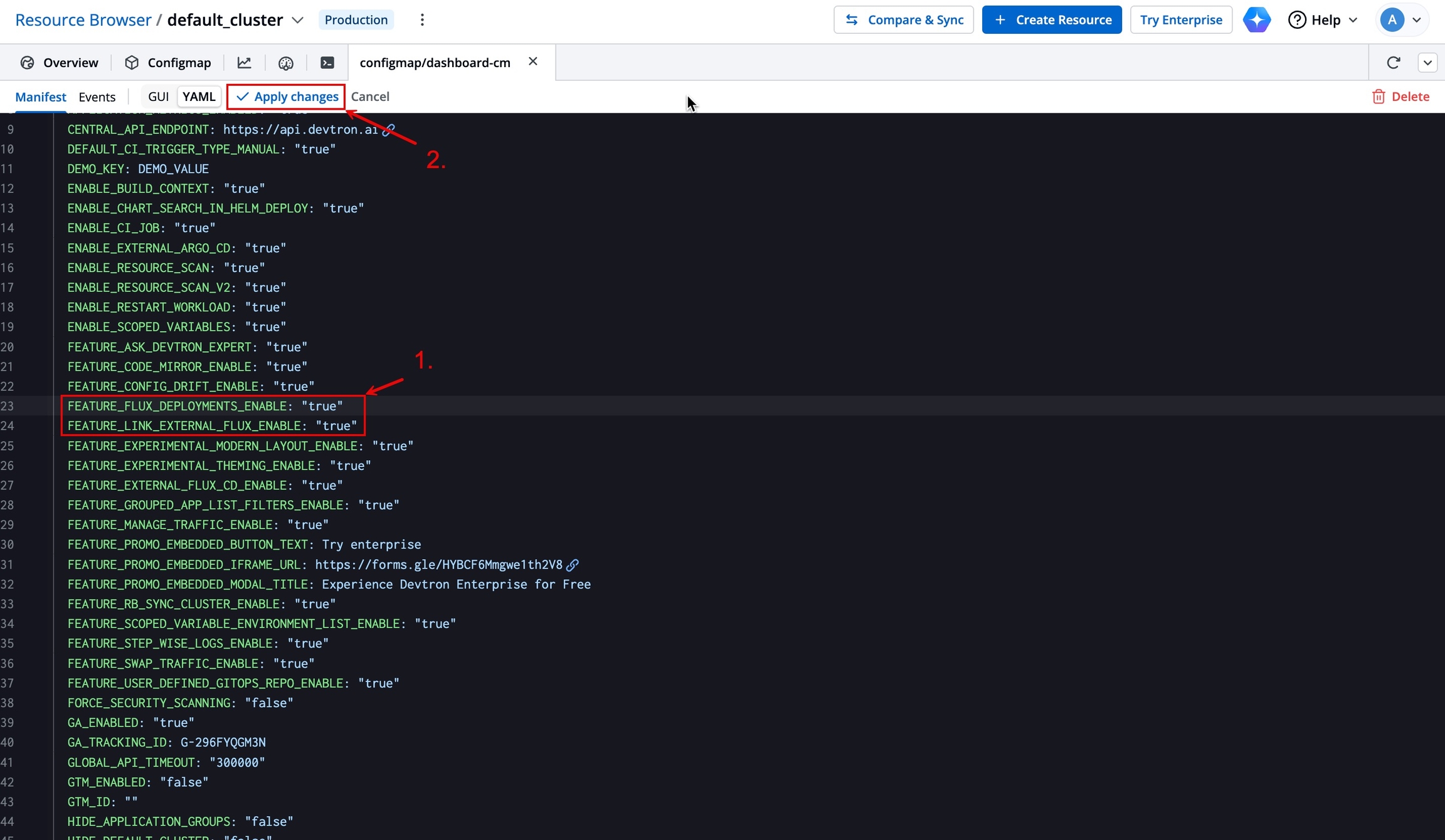Click link icon after forms.gle URL
This screenshot has height=840, width=1445.
(x=572, y=565)
